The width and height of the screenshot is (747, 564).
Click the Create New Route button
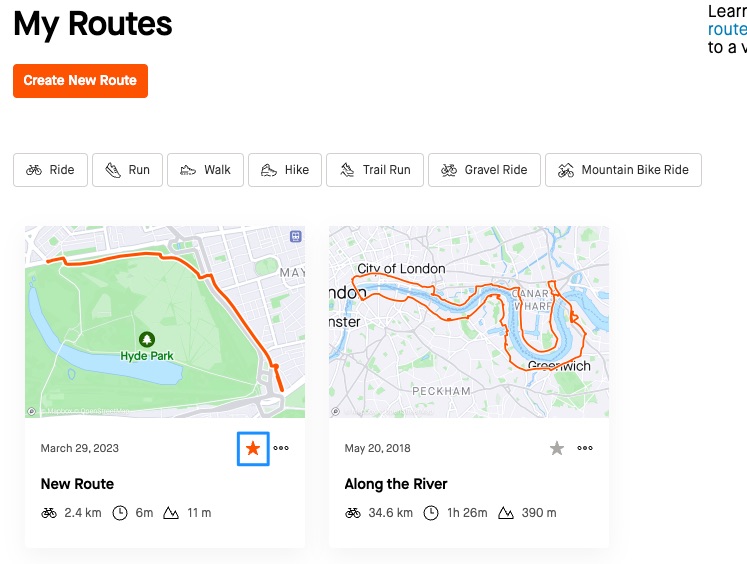click(x=80, y=81)
